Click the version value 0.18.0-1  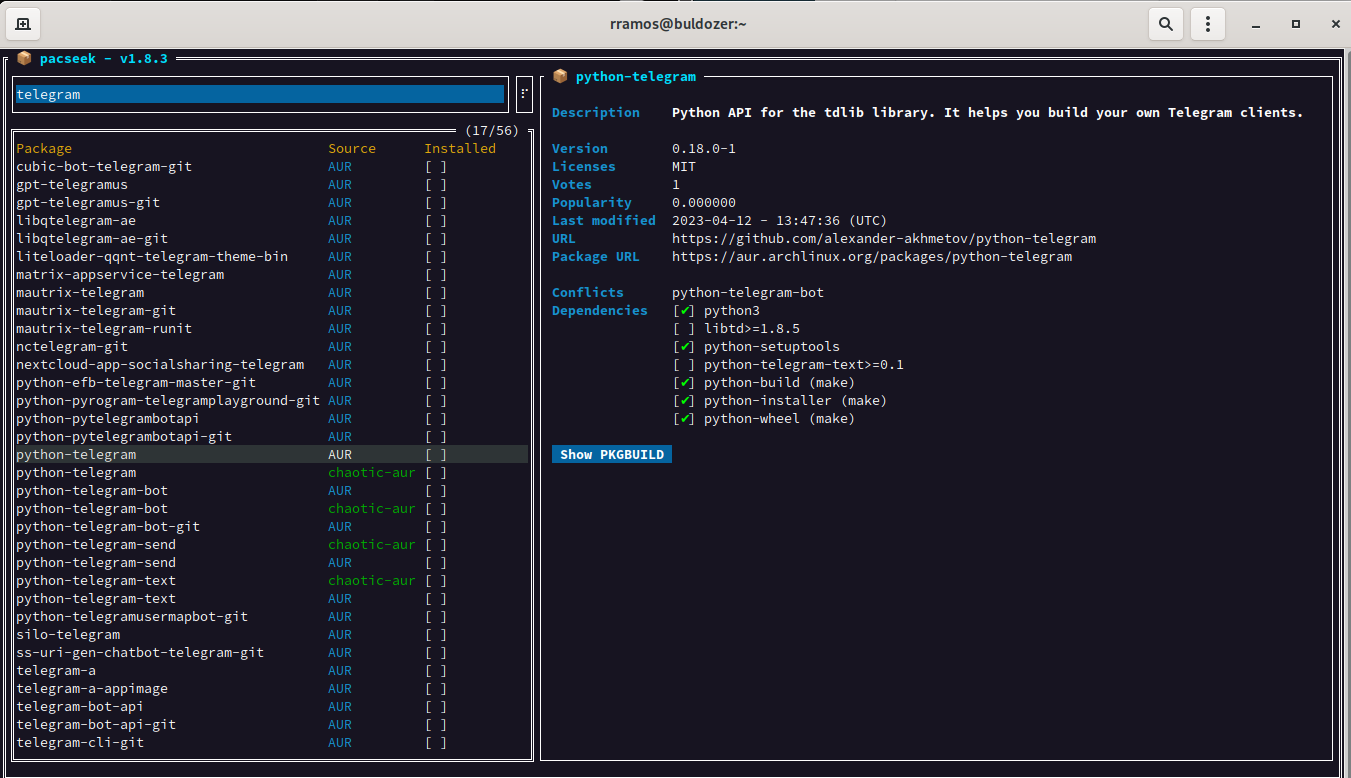[704, 148]
